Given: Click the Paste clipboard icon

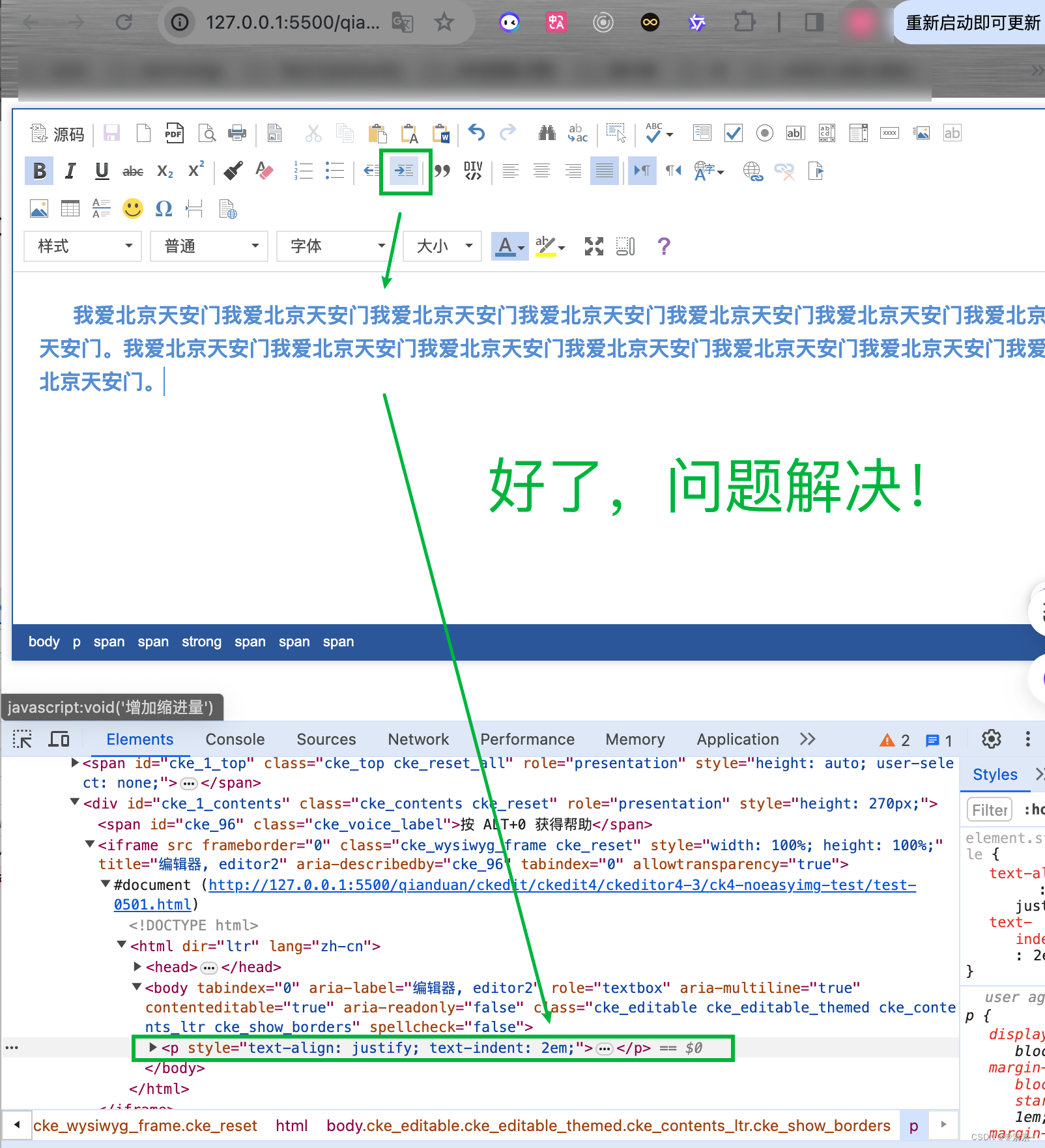Looking at the screenshot, I should (x=377, y=134).
